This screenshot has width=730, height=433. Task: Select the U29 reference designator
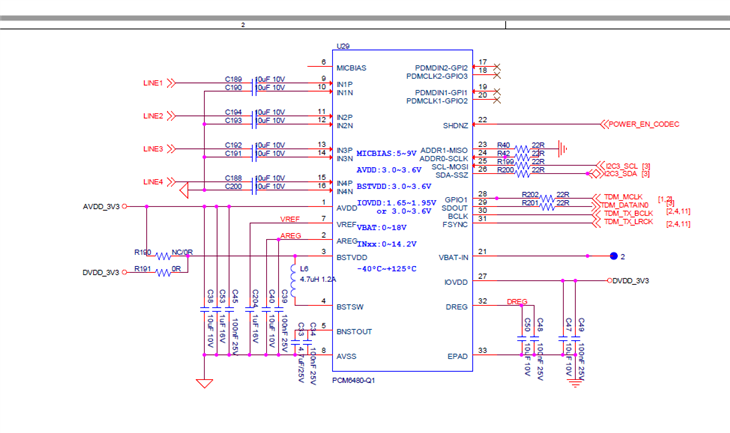pyautogui.click(x=343, y=46)
